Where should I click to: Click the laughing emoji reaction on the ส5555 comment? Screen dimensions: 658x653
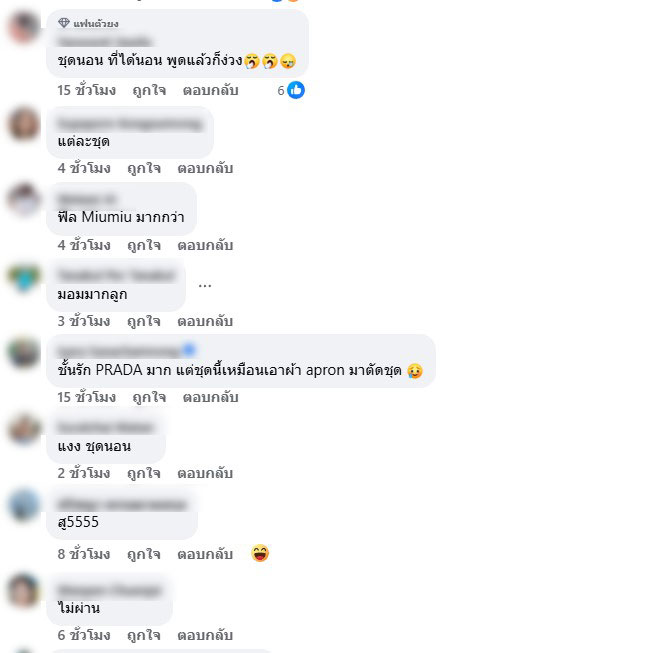(260, 553)
